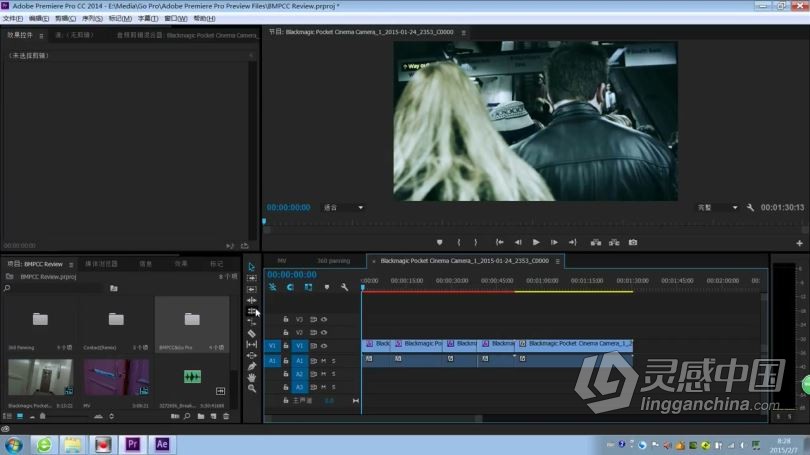This screenshot has height=455, width=810.
Task: Click Export Frame camera icon
Action: point(633,242)
